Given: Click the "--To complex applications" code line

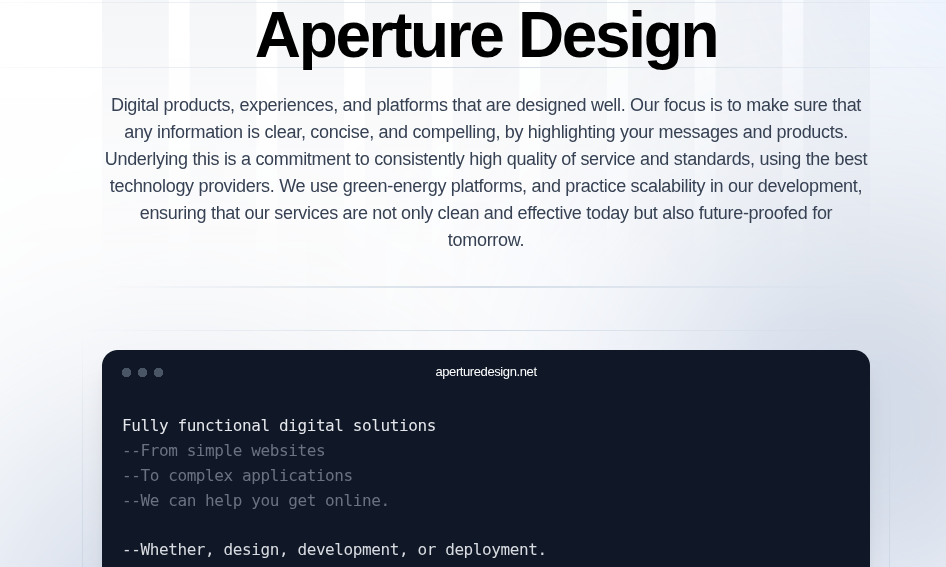Looking at the screenshot, I should point(237,476).
